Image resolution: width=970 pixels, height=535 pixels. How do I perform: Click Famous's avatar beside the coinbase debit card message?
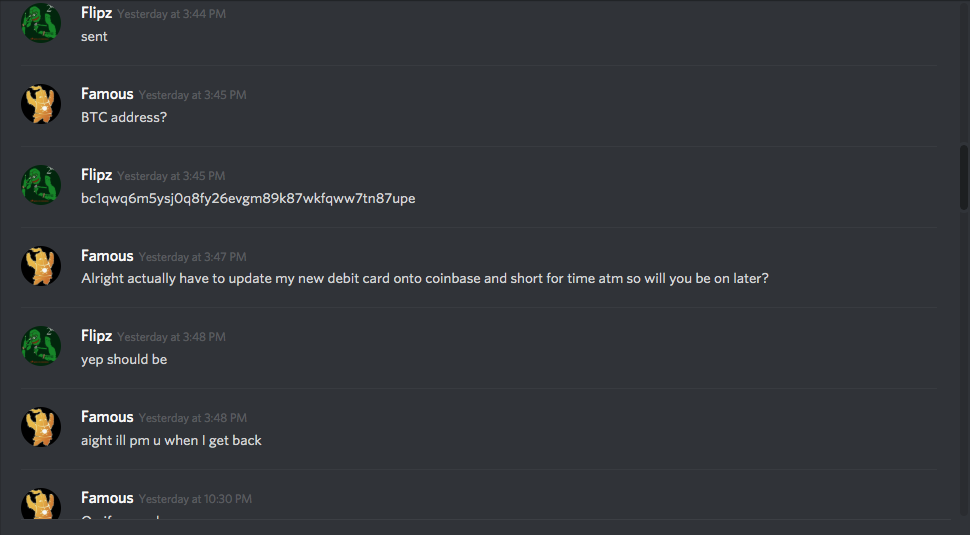point(41,266)
